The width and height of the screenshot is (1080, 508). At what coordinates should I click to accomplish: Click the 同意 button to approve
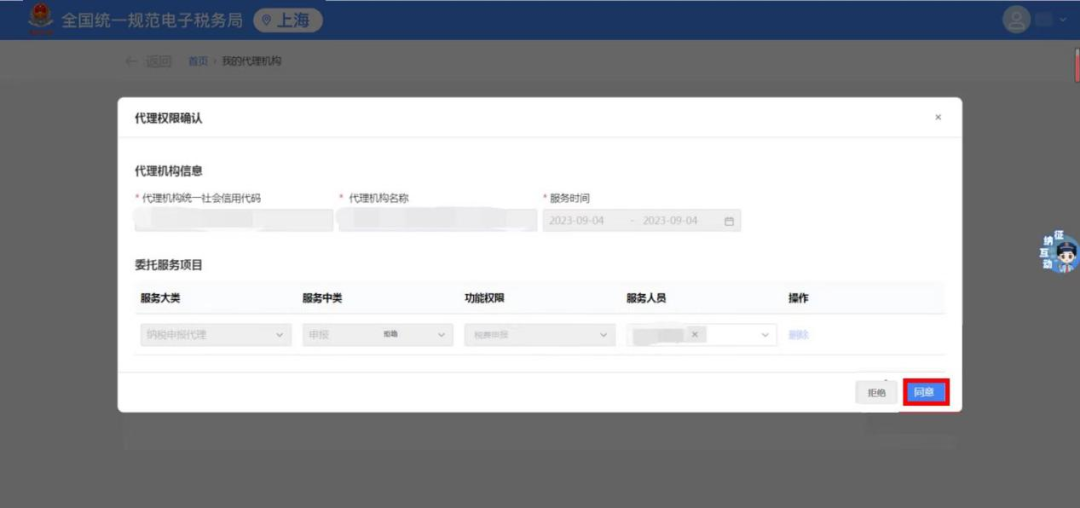pos(925,392)
